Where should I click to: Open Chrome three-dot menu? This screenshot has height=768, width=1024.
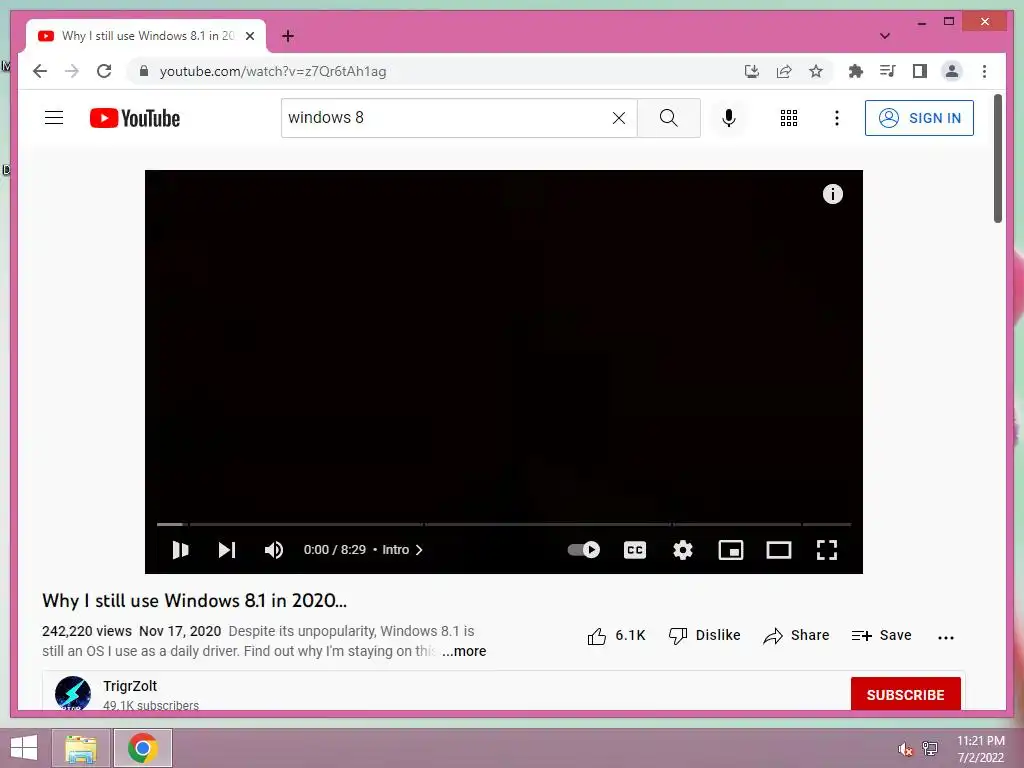pyautogui.click(x=984, y=71)
